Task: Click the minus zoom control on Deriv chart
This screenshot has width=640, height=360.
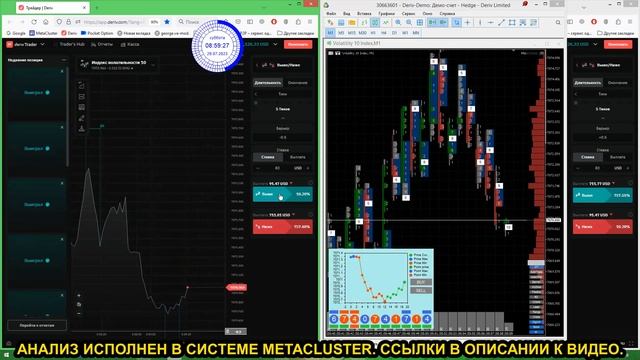Action: 79,313
